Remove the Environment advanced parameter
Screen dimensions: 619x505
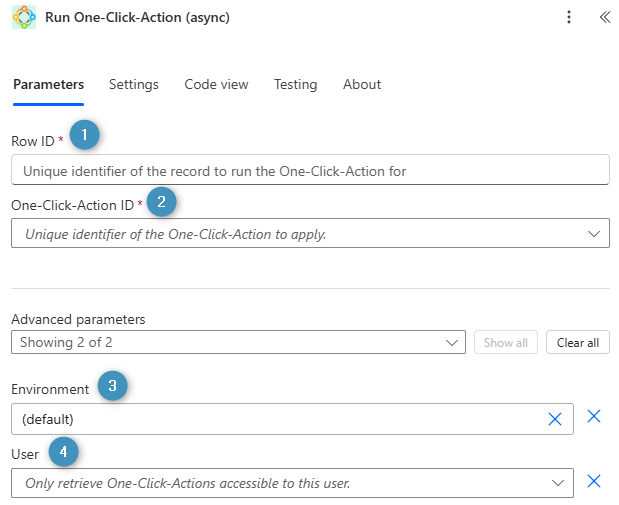click(x=593, y=416)
